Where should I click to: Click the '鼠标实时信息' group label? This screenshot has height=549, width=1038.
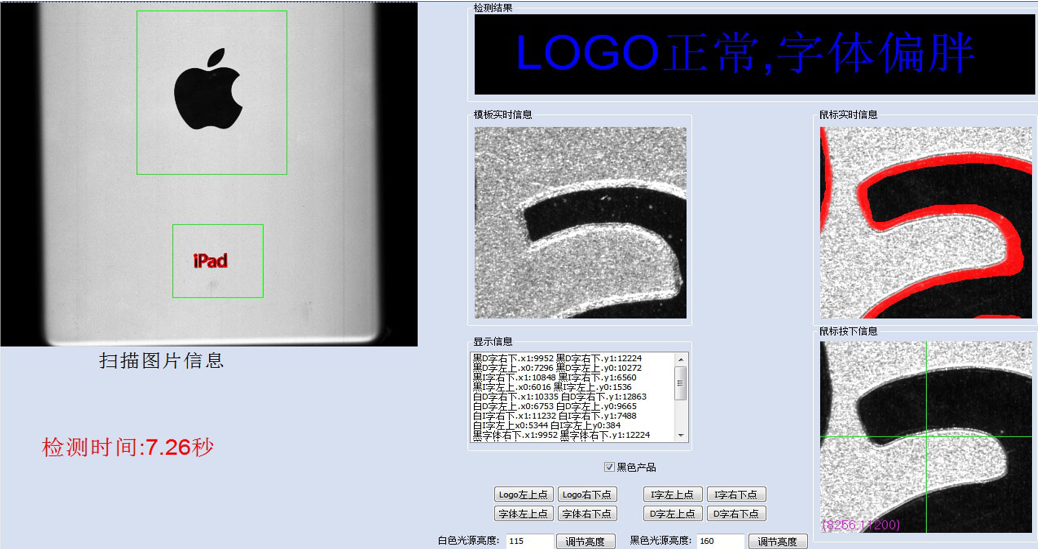tap(849, 115)
